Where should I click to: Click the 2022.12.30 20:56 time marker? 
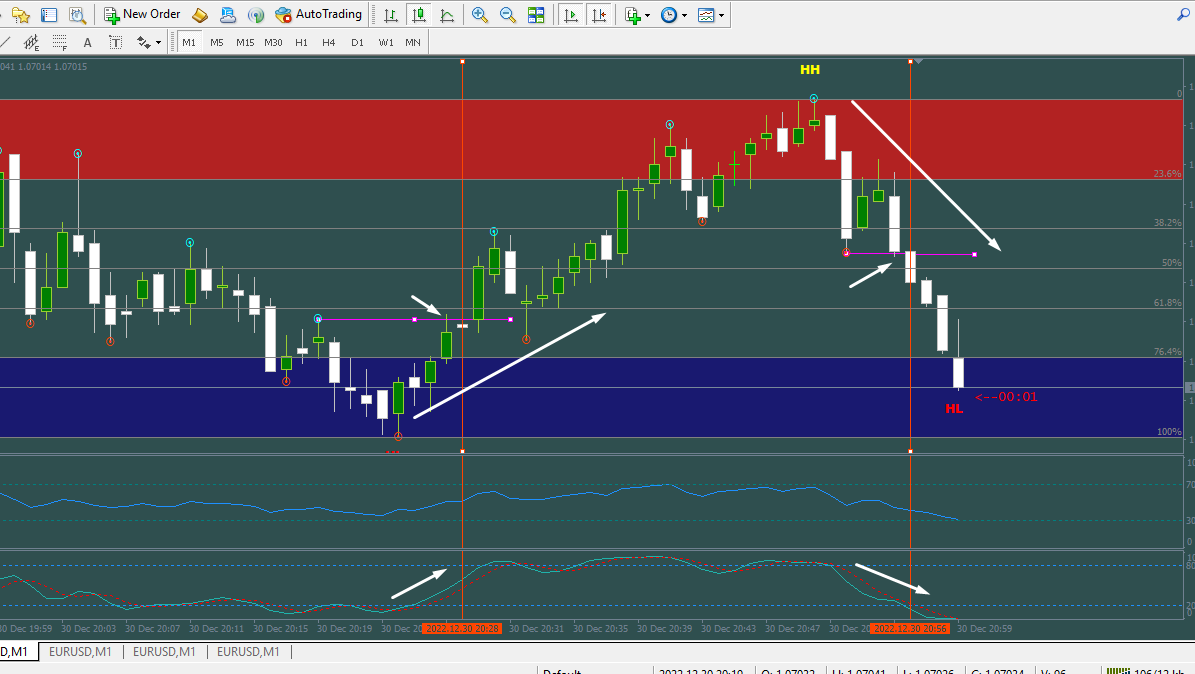click(x=910, y=629)
